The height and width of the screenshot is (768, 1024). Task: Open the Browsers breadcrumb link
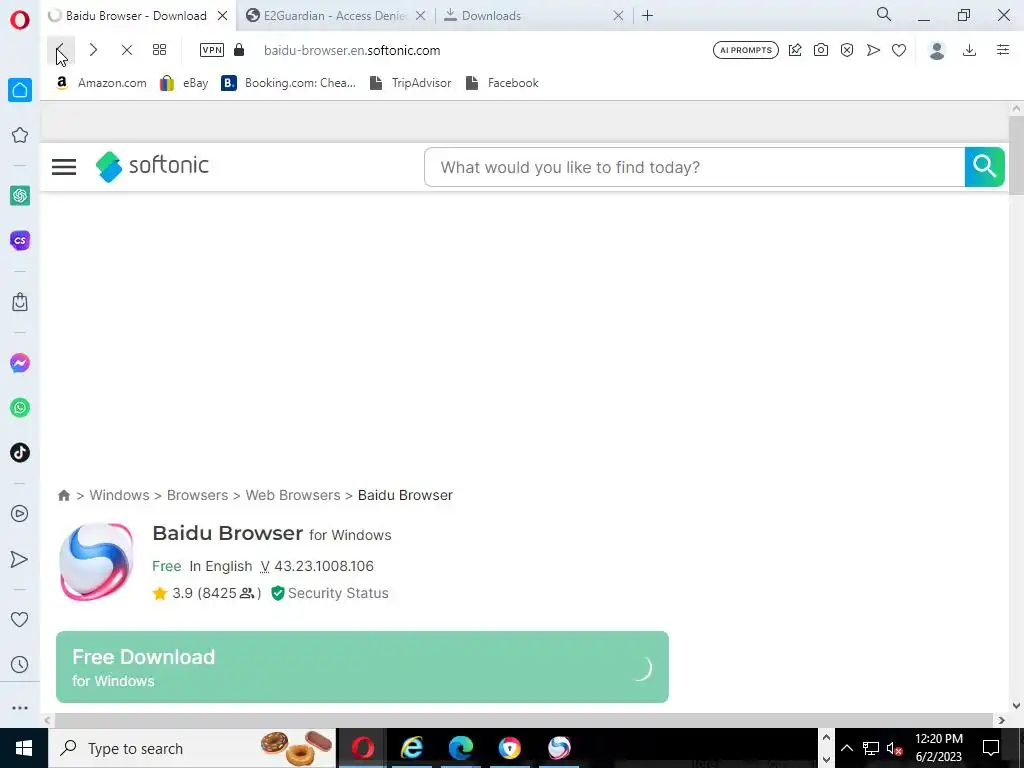pos(197,495)
